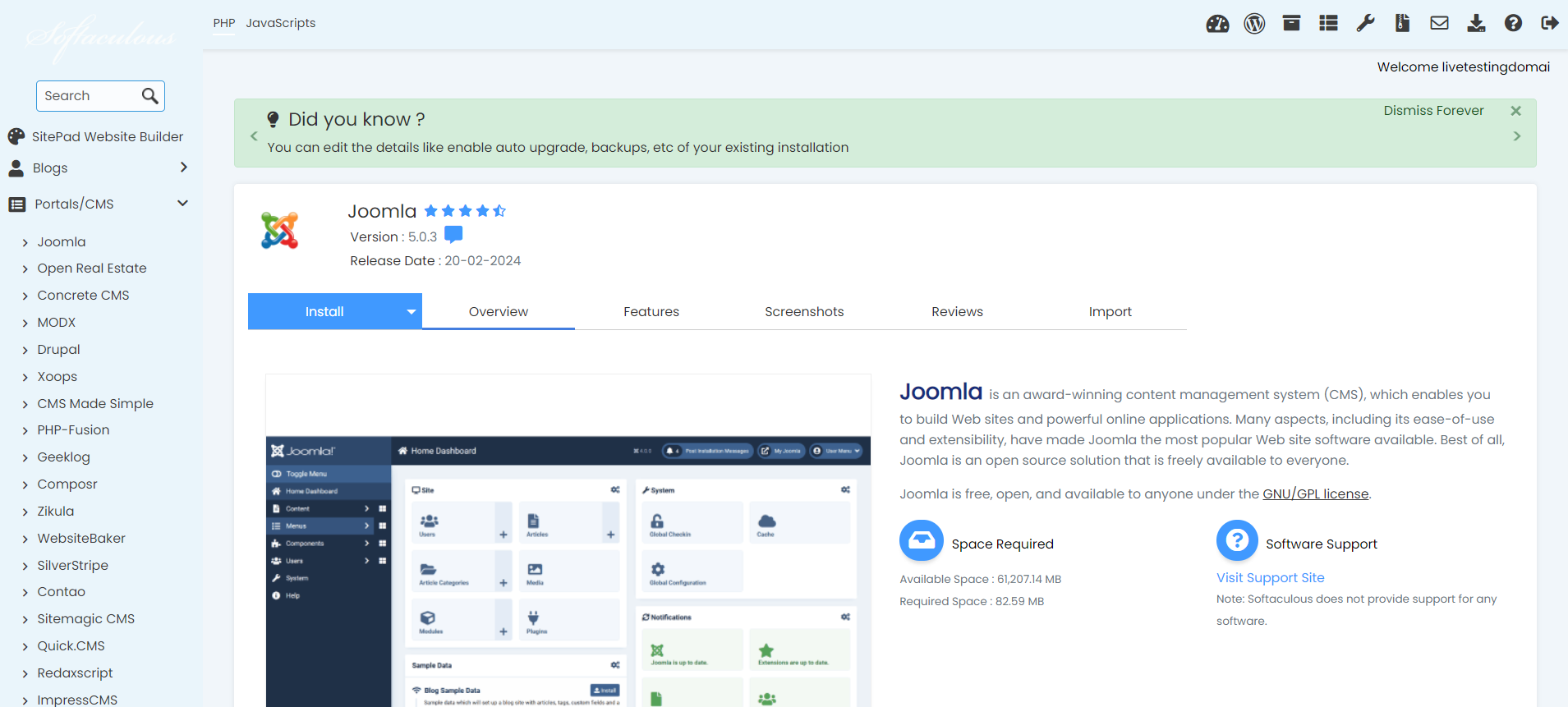Select the PHP scripts tab
Viewport: 1568px width, 707px height.
224,23
